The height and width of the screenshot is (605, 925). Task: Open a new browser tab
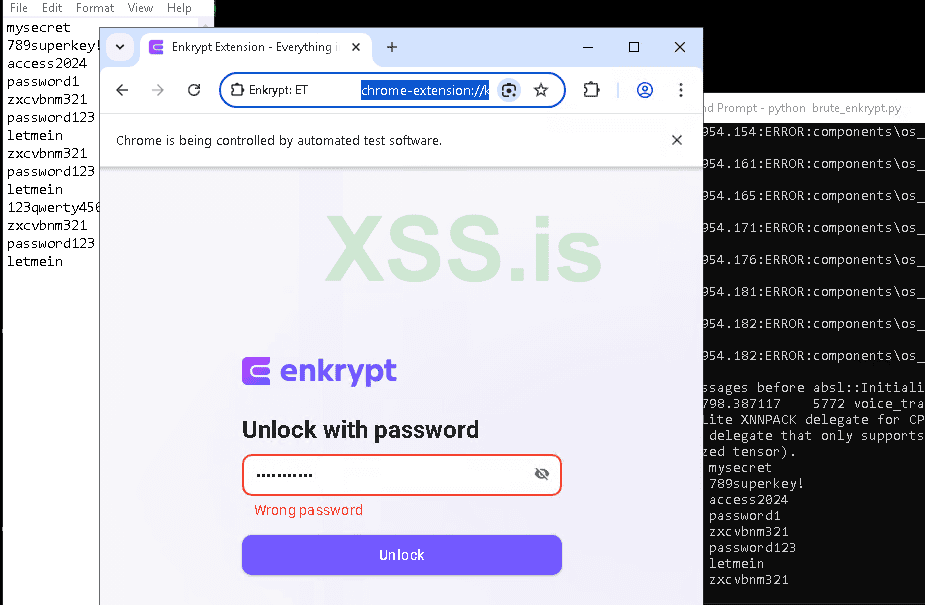coord(392,47)
